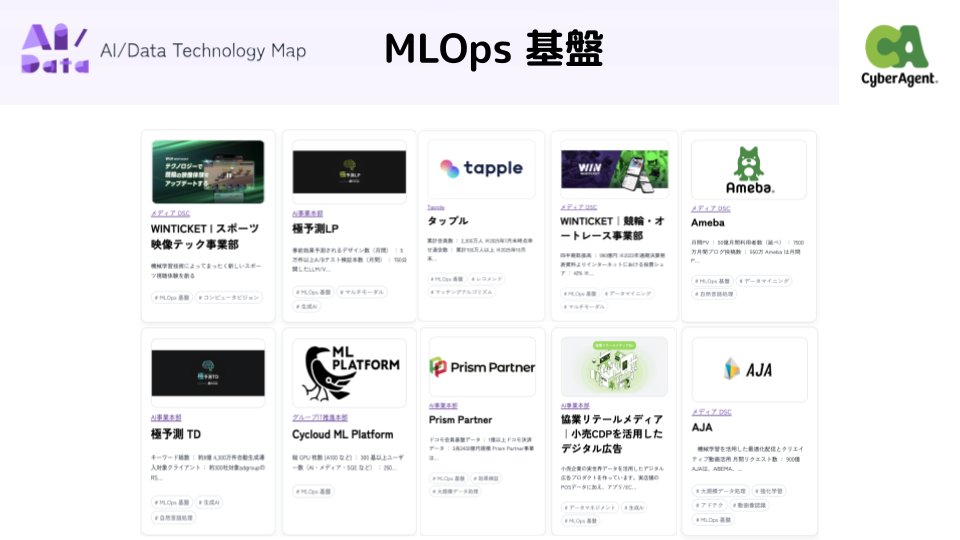Open the AJA logo thumbnail
This screenshot has width=960, height=540.
coord(749,369)
